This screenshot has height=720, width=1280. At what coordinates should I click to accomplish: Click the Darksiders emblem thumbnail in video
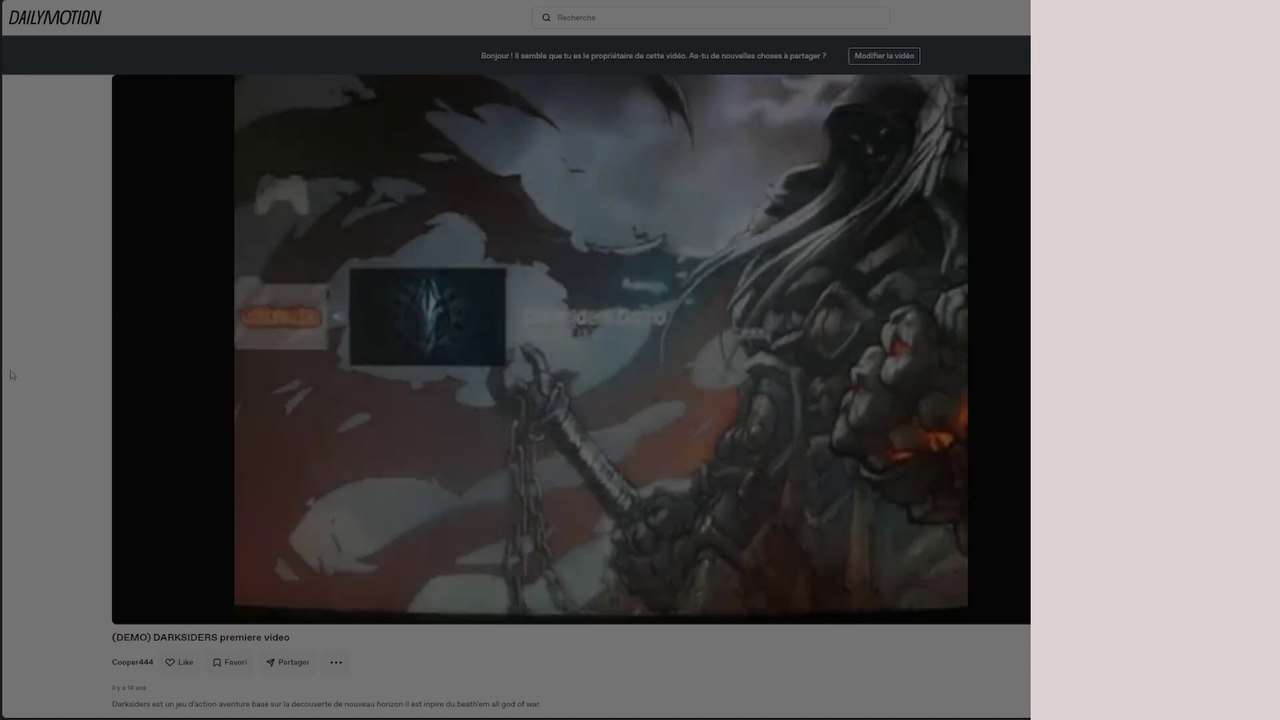(427, 316)
